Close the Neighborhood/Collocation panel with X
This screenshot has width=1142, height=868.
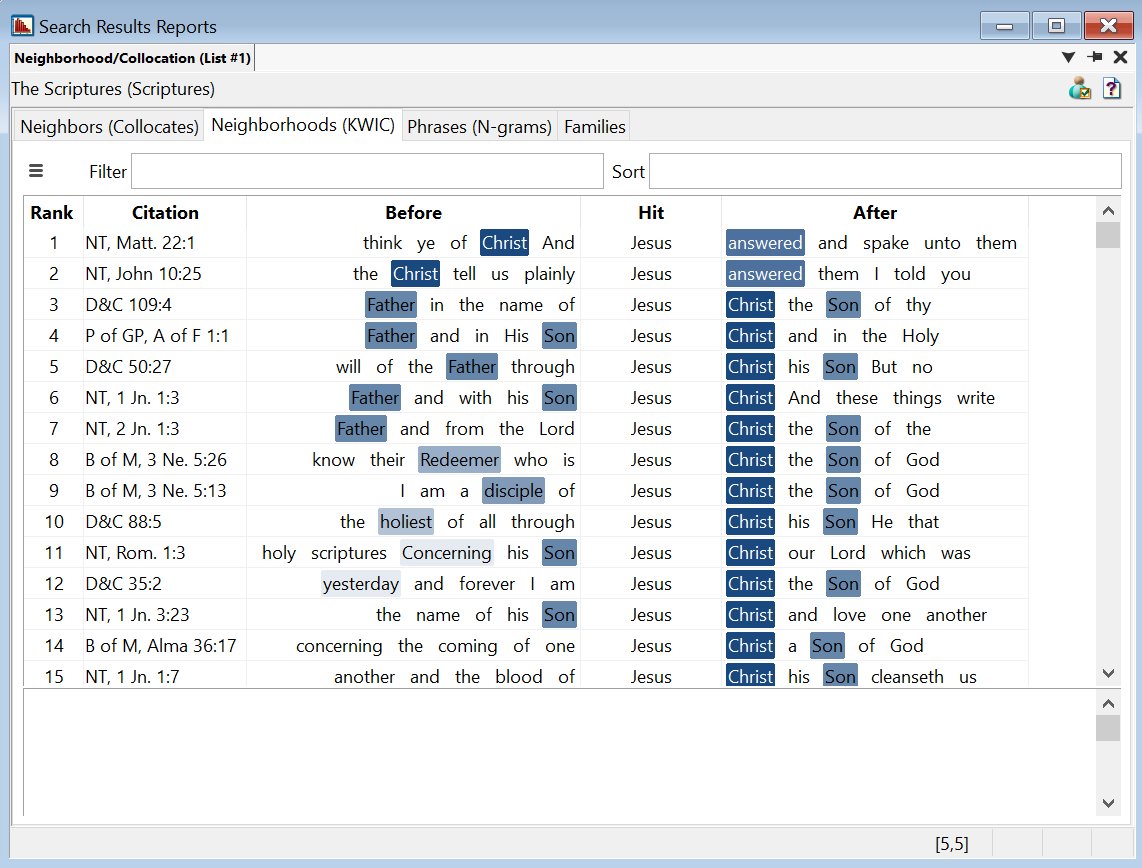pos(1121,58)
